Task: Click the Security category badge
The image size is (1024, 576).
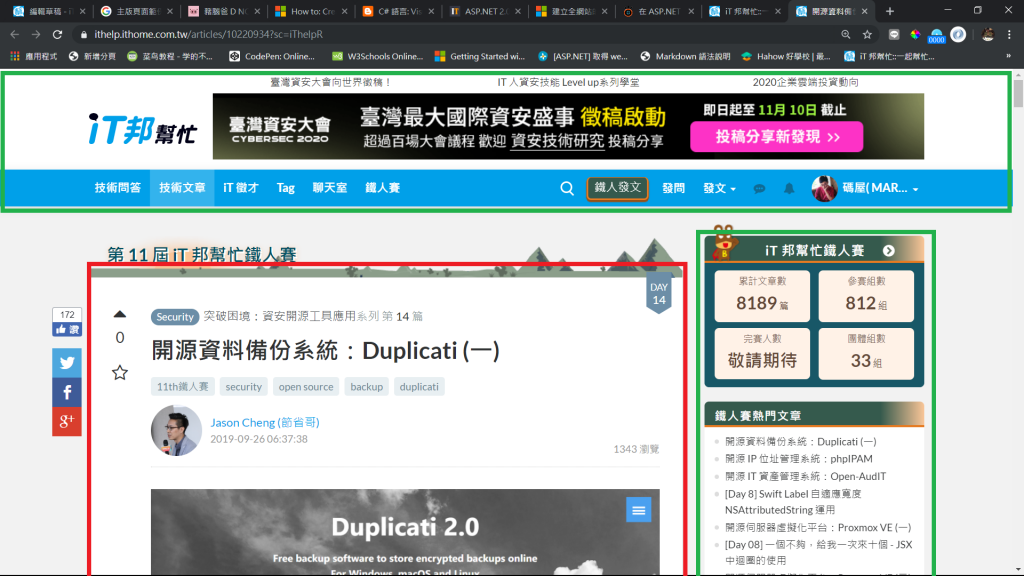Action: tap(175, 317)
